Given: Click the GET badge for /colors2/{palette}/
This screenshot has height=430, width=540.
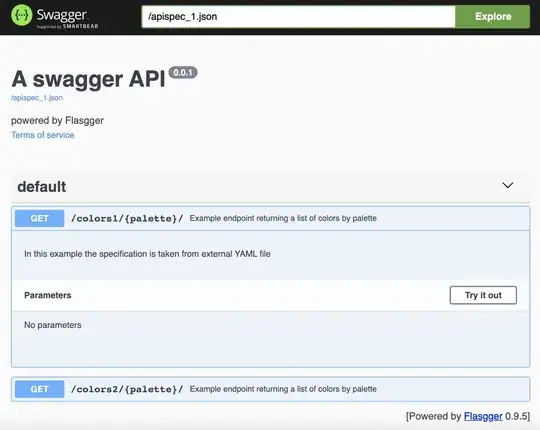Looking at the screenshot, I should click(40, 389).
